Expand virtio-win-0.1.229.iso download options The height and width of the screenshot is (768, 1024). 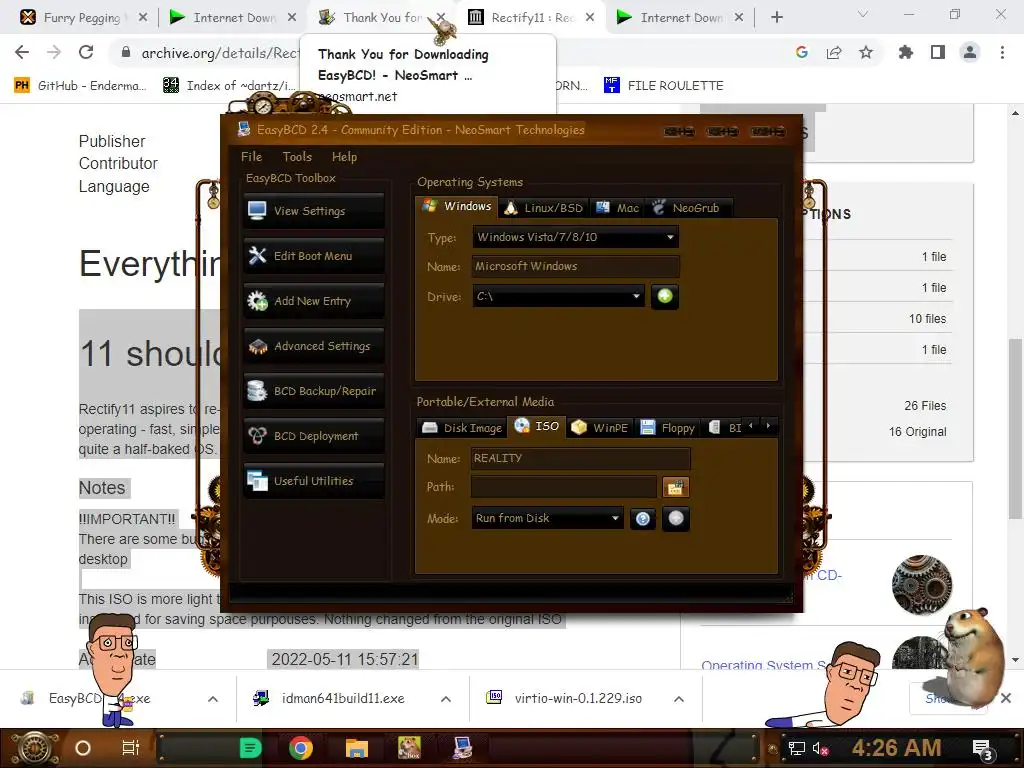(x=679, y=699)
